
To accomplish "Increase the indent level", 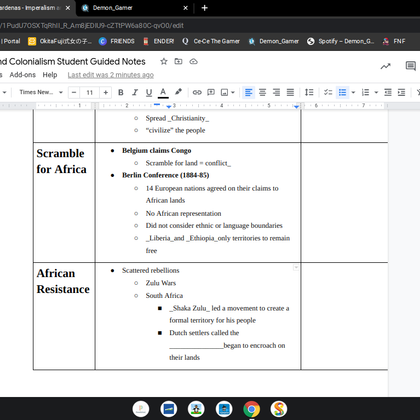I will pos(402,92).
